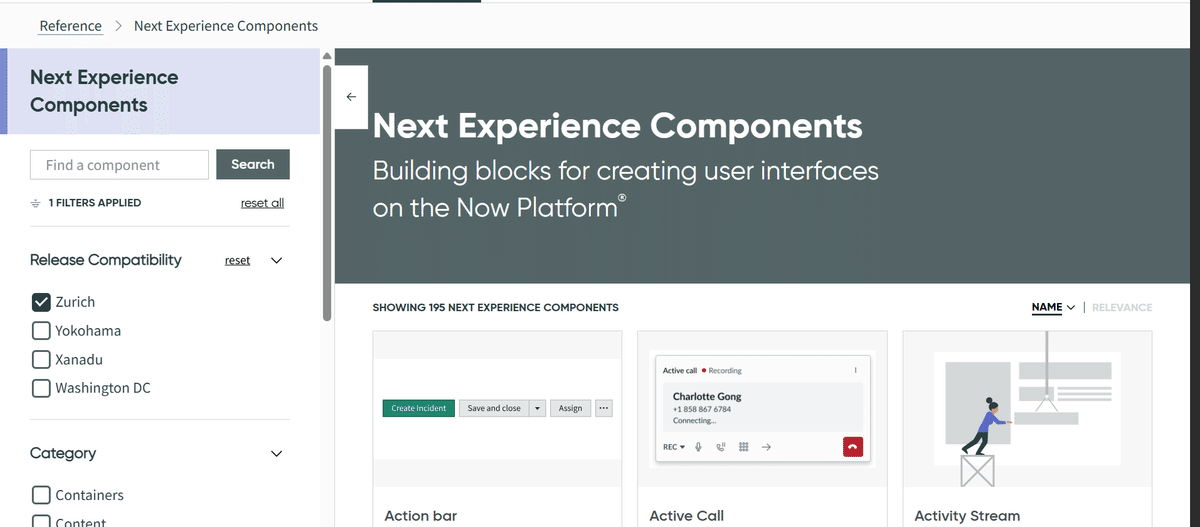Click reset link for Release Compatibility
The width and height of the screenshot is (1200, 527).
(237, 260)
